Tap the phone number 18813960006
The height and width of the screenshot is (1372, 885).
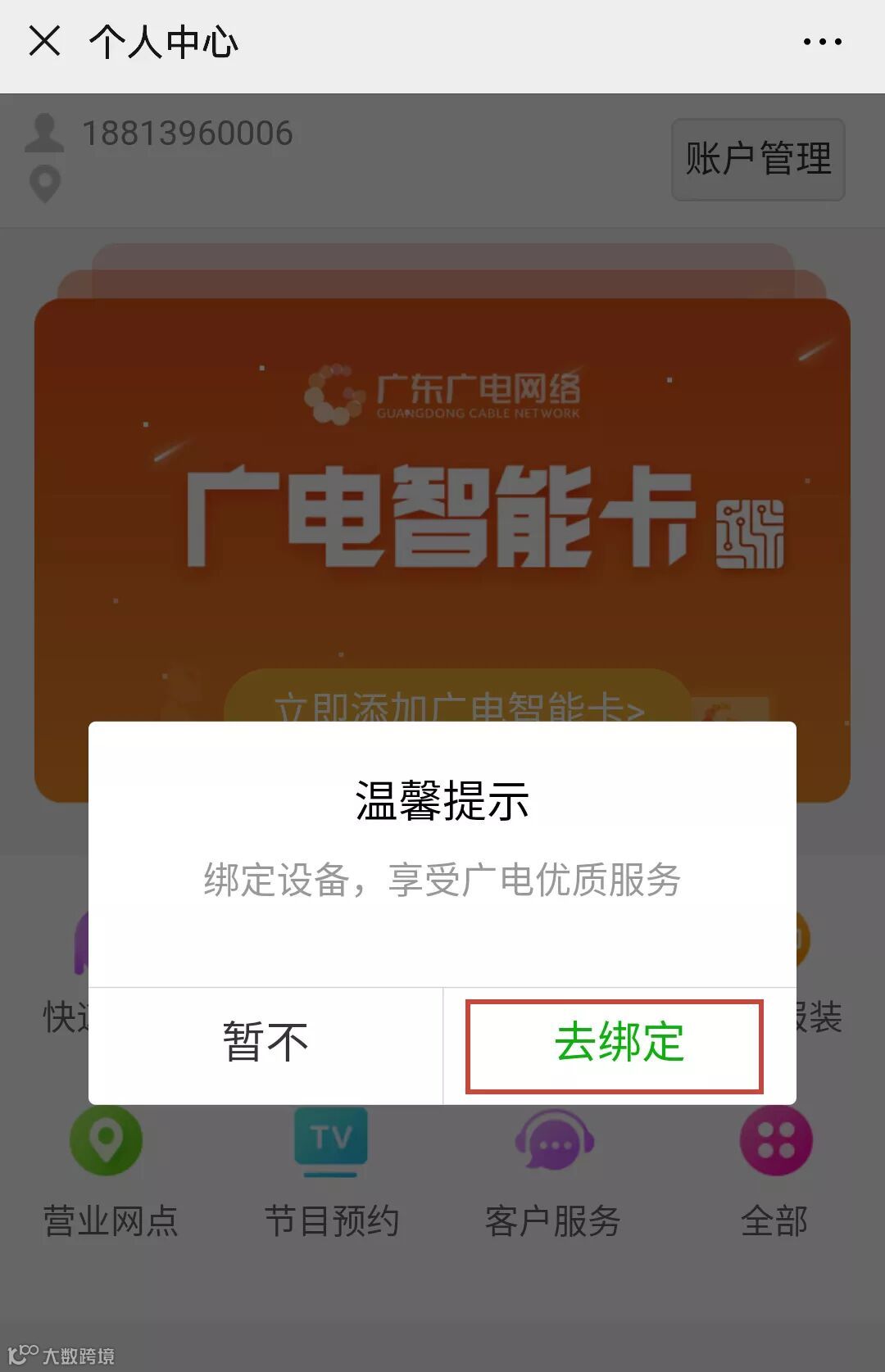[x=188, y=134]
